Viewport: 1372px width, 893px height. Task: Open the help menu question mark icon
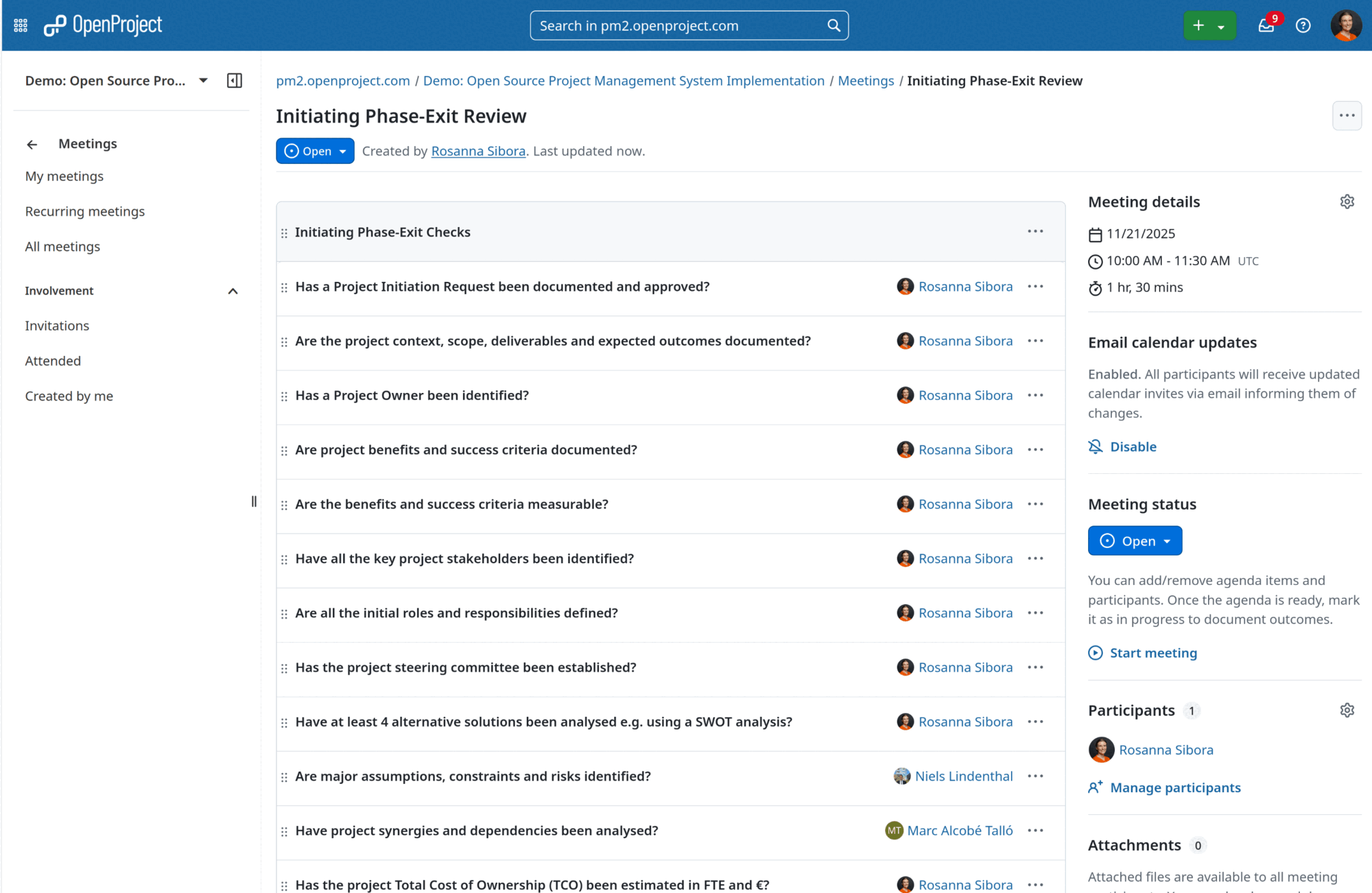[x=1303, y=25]
